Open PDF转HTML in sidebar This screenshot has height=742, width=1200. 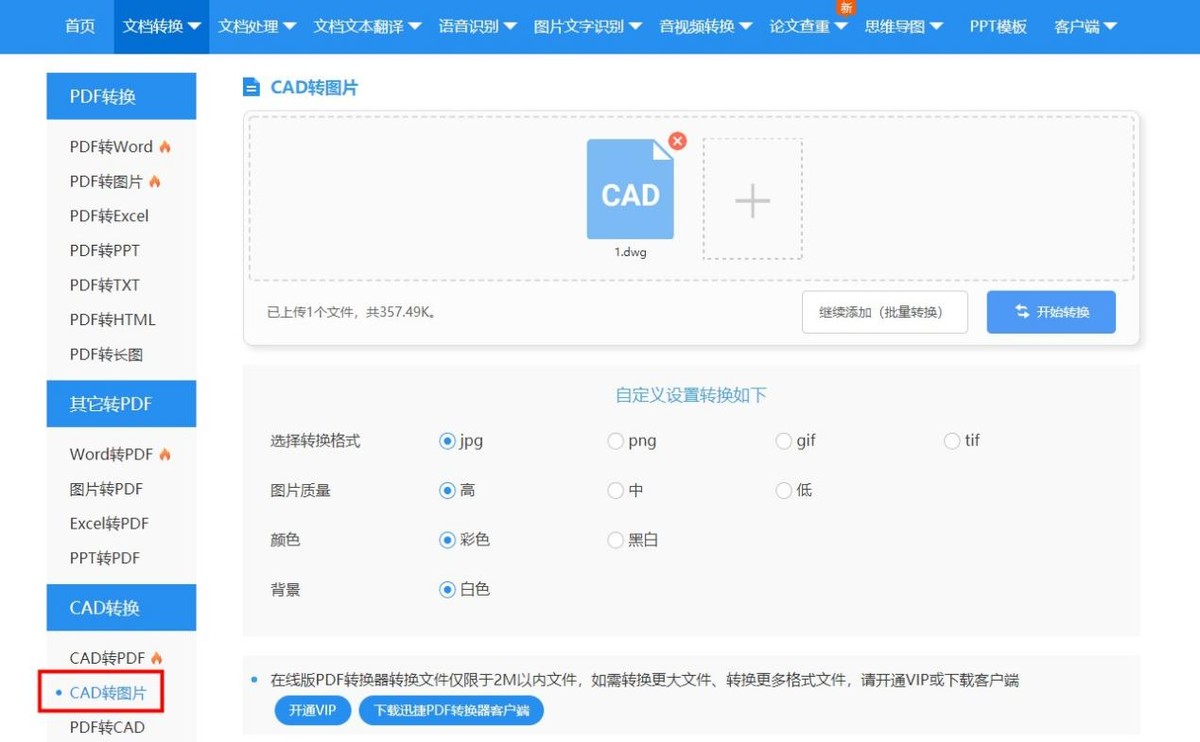pos(113,320)
